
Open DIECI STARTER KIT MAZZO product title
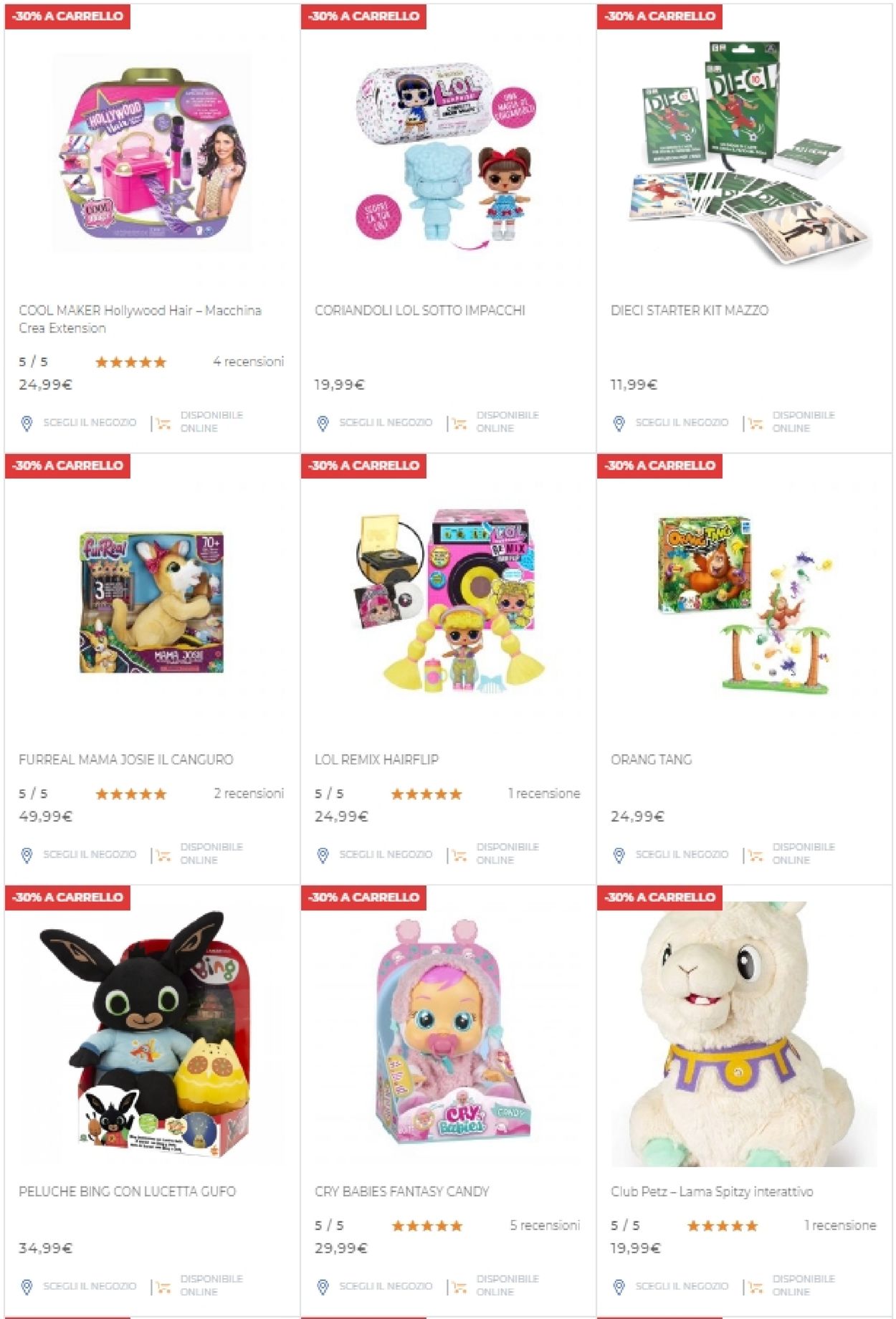[x=689, y=310]
